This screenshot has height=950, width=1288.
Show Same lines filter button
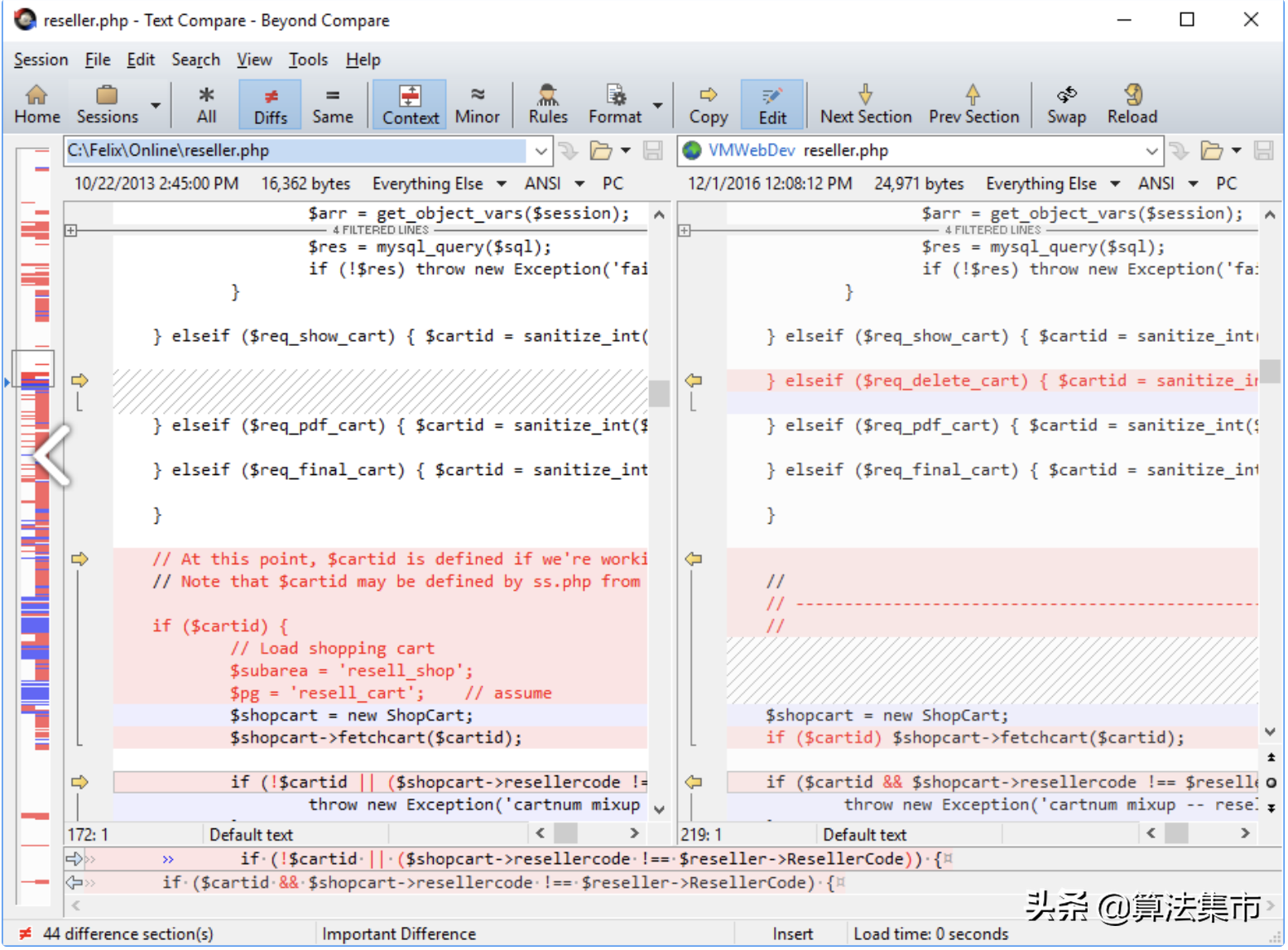click(x=332, y=104)
